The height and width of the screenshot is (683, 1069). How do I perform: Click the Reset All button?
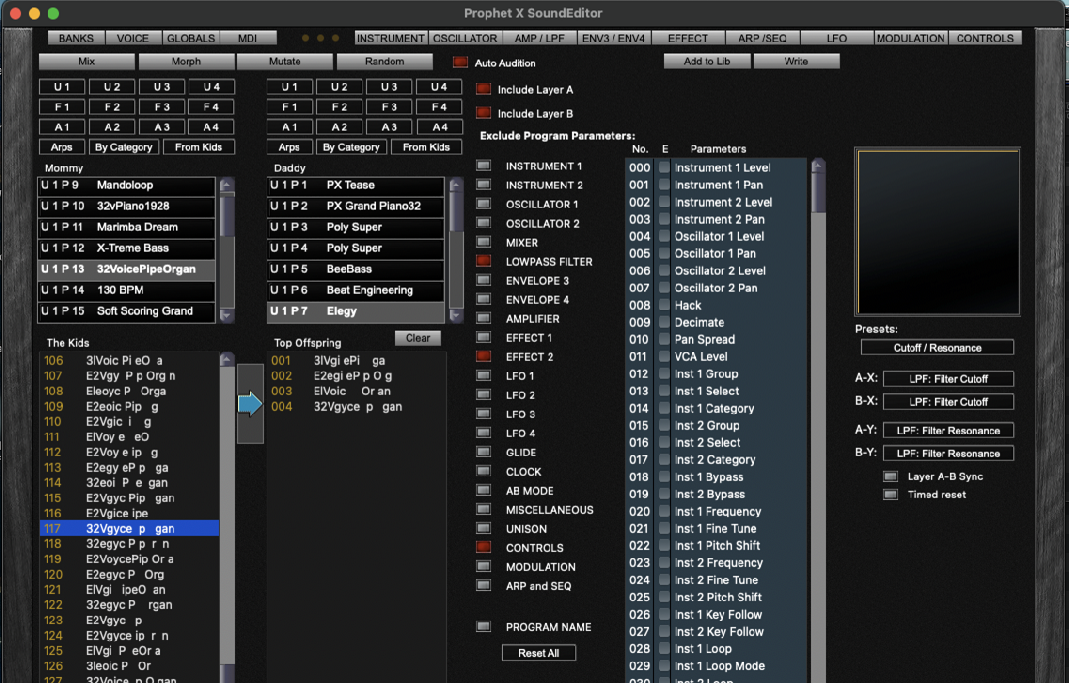click(539, 653)
